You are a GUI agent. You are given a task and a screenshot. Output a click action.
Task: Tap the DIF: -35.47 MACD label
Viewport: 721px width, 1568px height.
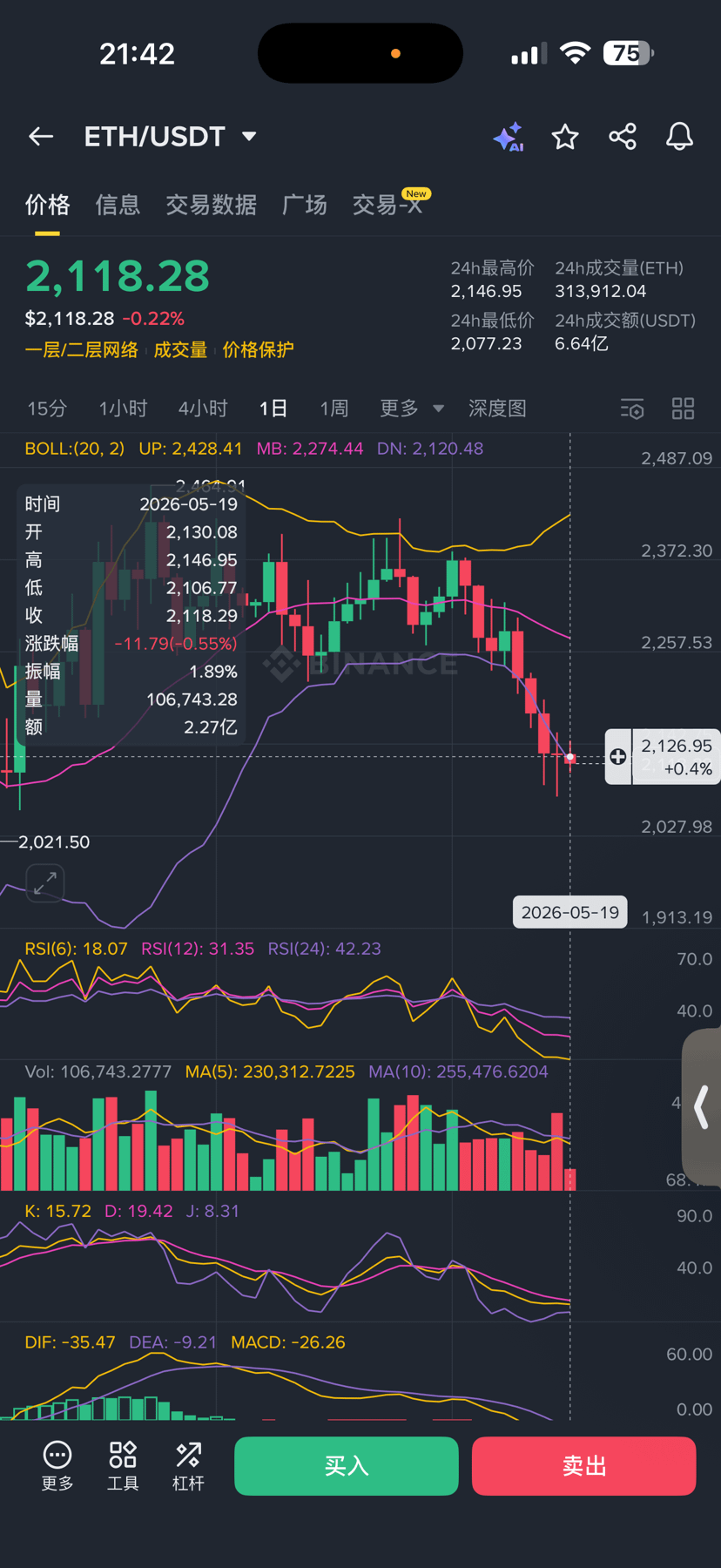70,1342
